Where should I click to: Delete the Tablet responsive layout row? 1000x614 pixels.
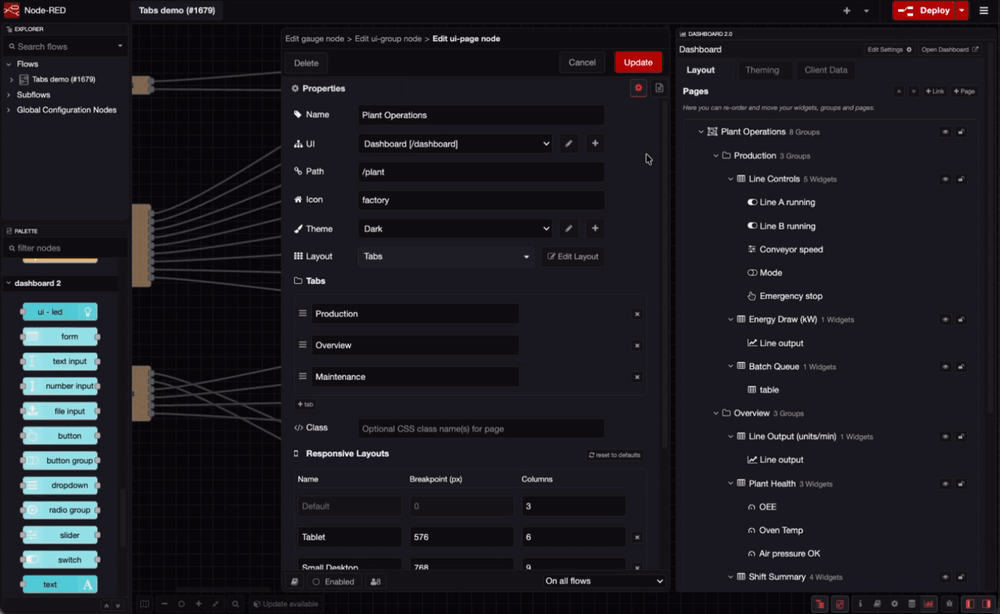636,537
